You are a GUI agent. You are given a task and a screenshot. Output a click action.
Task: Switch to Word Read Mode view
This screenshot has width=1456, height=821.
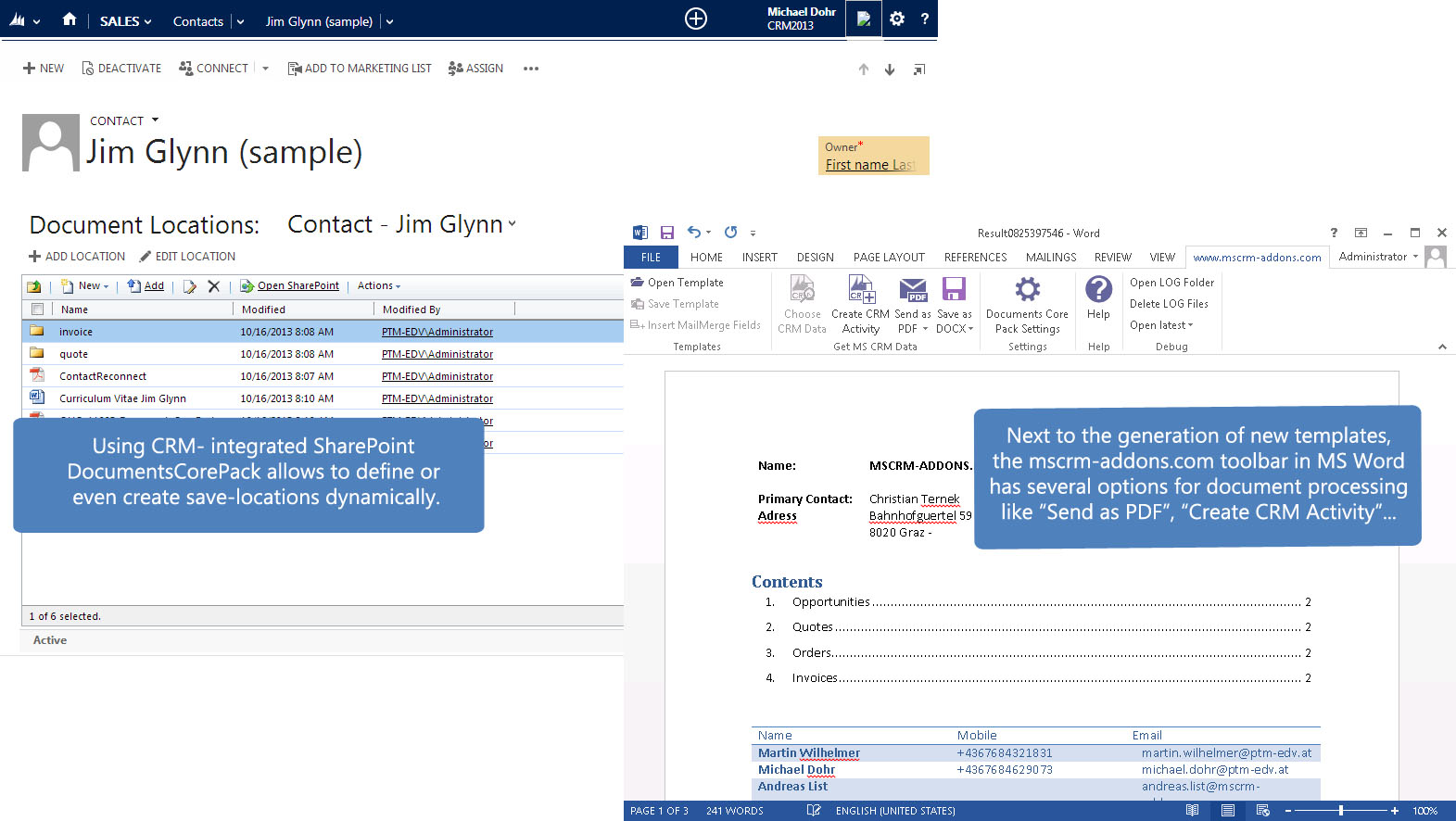1192,811
